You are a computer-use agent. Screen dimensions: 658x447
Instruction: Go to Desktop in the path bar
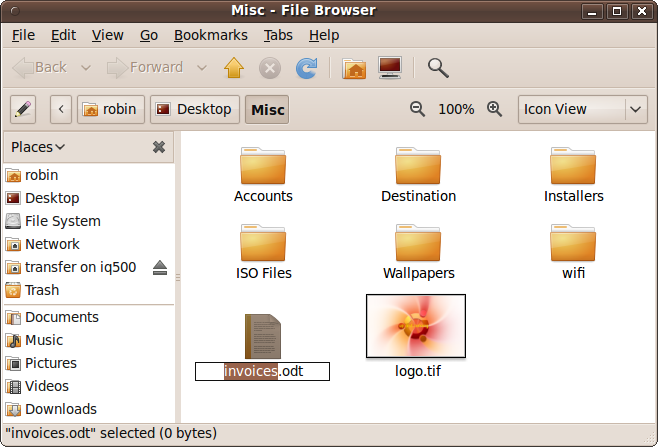(x=195, y=110)
